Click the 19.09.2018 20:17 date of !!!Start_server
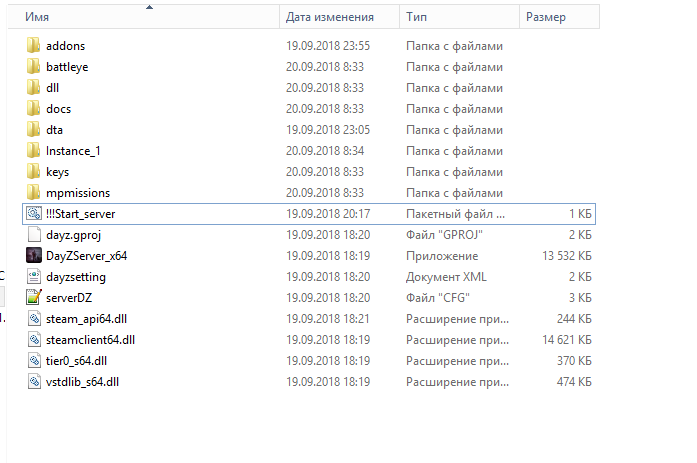 coord(328,214)
